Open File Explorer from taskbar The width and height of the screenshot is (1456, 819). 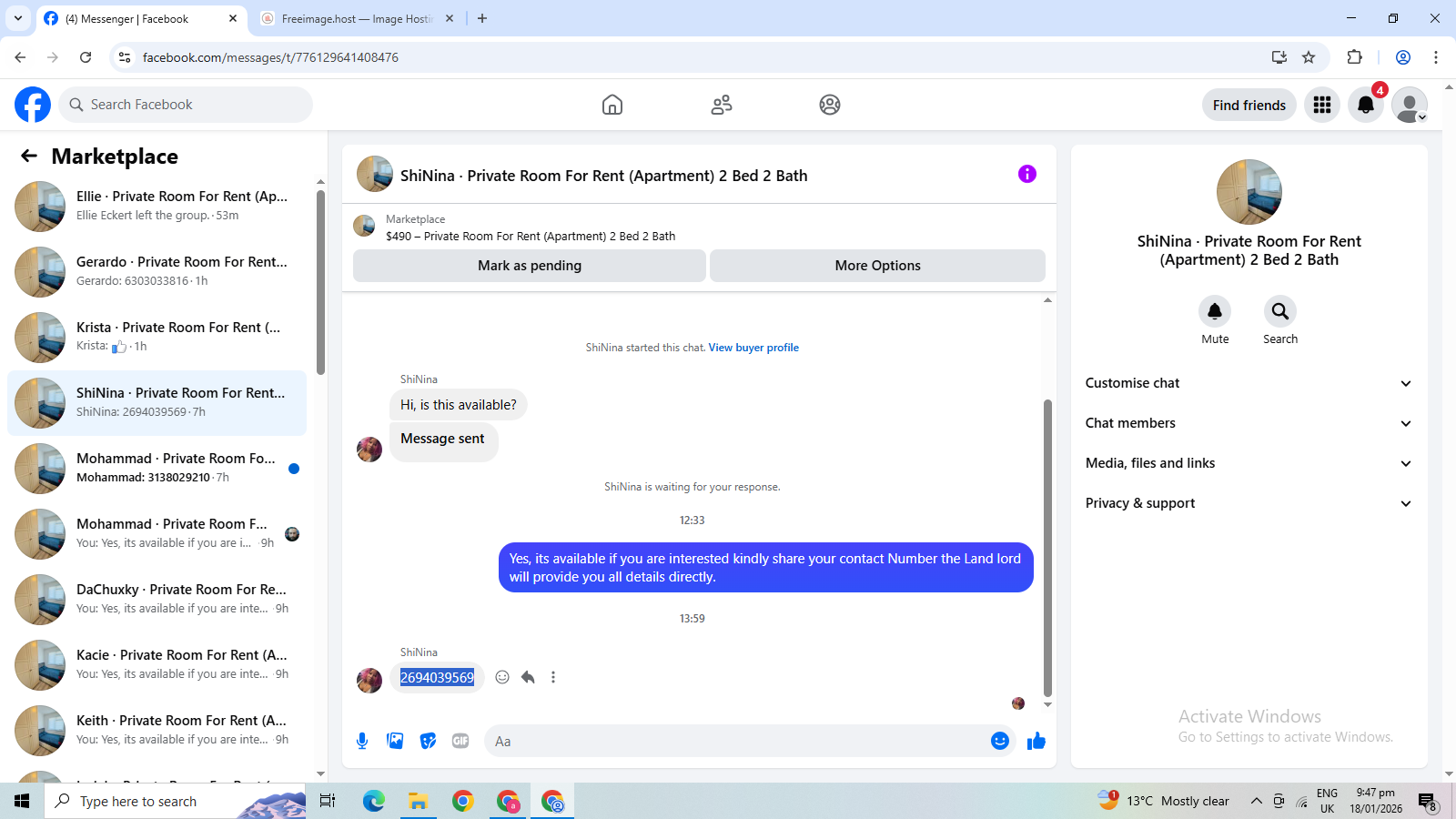click(418, 801)
